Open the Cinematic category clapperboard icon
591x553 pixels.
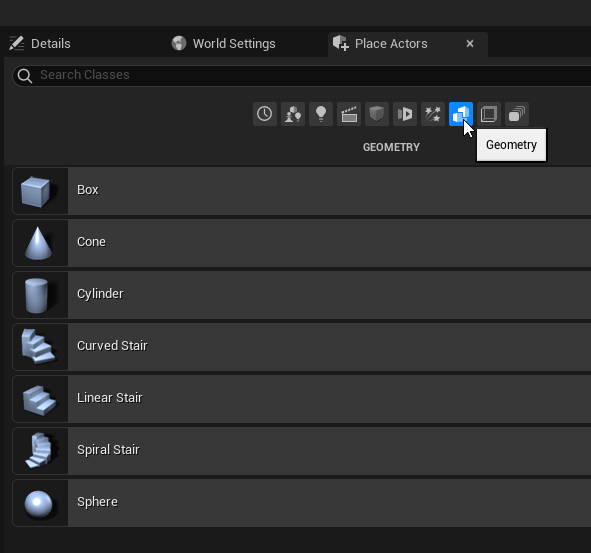(x=349, y=114)
